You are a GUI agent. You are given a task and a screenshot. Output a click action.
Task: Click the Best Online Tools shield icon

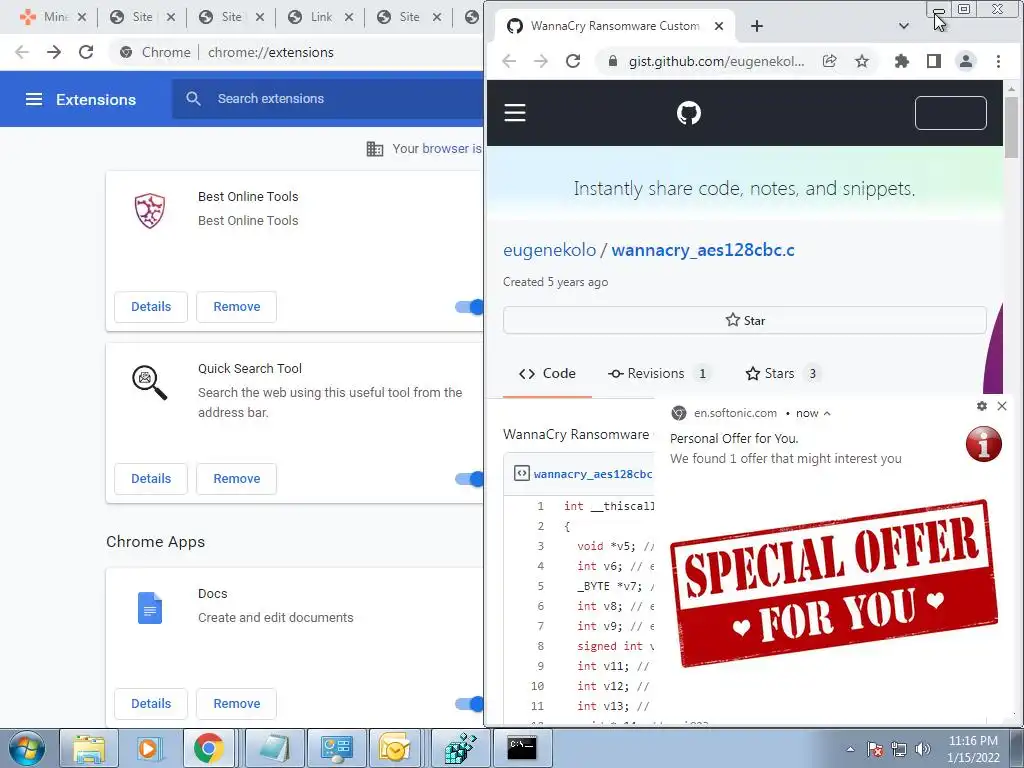click(x=150, y=210)
